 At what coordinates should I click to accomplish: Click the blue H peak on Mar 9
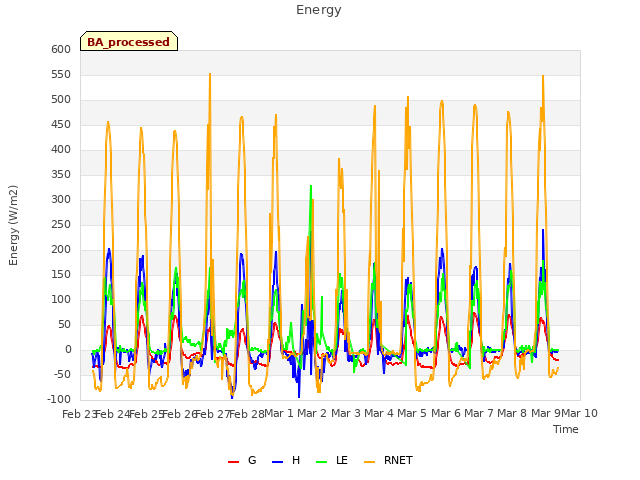pos(543,230)
